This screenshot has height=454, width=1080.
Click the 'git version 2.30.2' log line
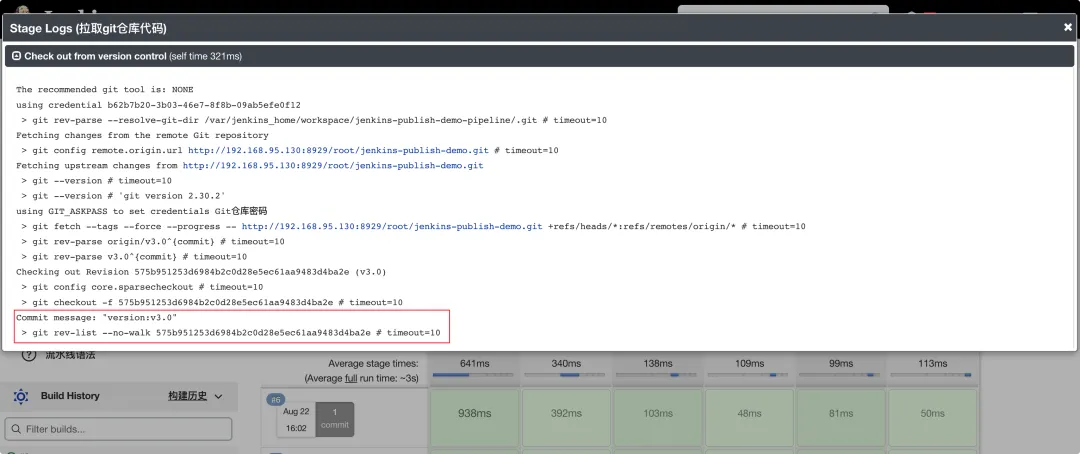point(123,196)
